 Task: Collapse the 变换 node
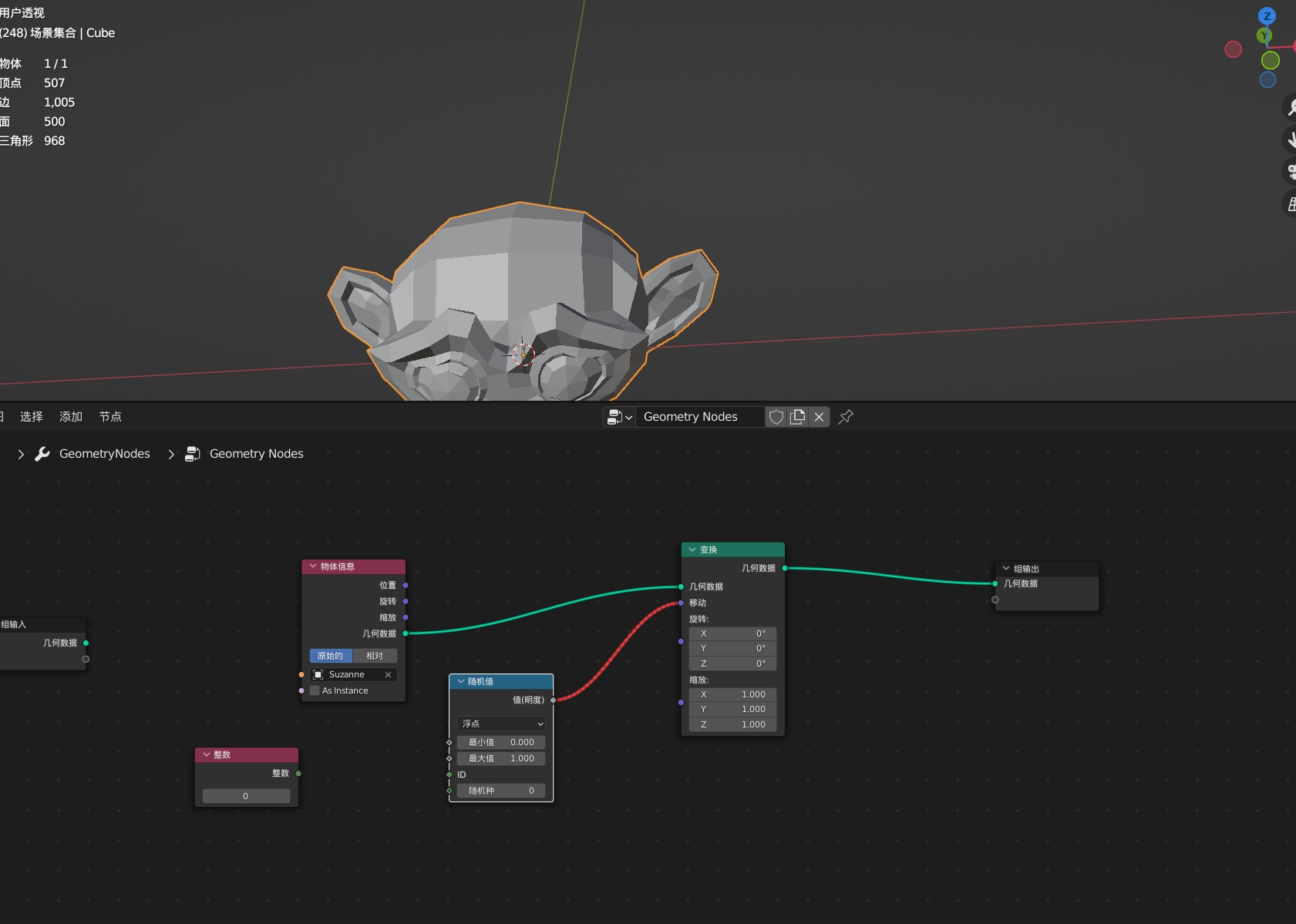coord(692,549)
